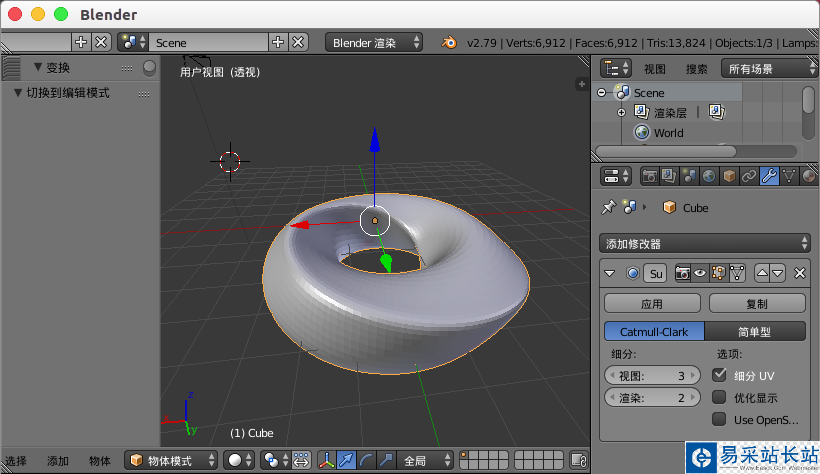Viewport: 820px width, 474px height.
Task: Add a new screen layout with plus
Action: pos(81,42)
